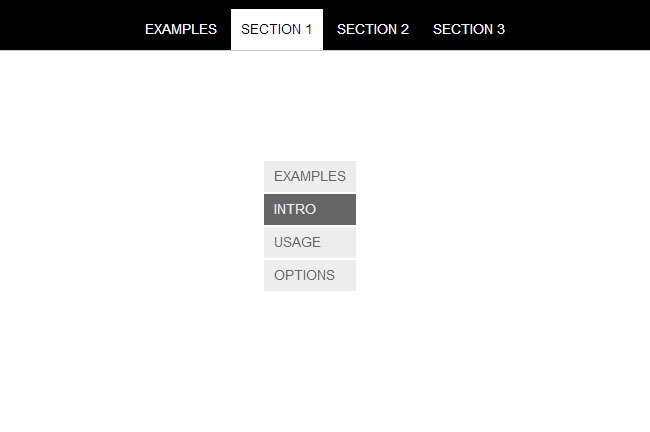Open the USAGE submenu entry
The width and height of the screenshot is (650, 432).
click(x=310, y=242)
